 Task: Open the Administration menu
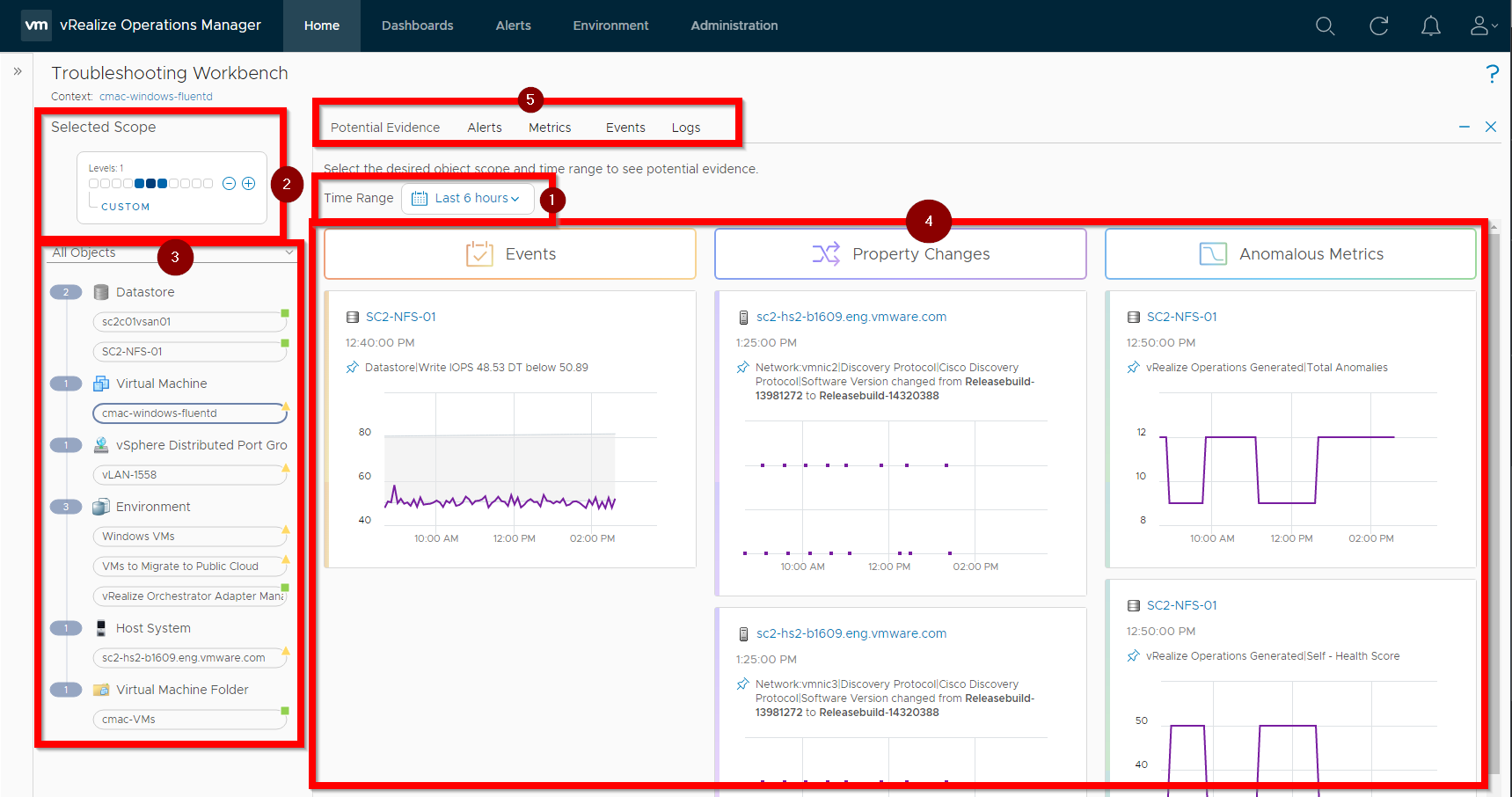point(734,26)
